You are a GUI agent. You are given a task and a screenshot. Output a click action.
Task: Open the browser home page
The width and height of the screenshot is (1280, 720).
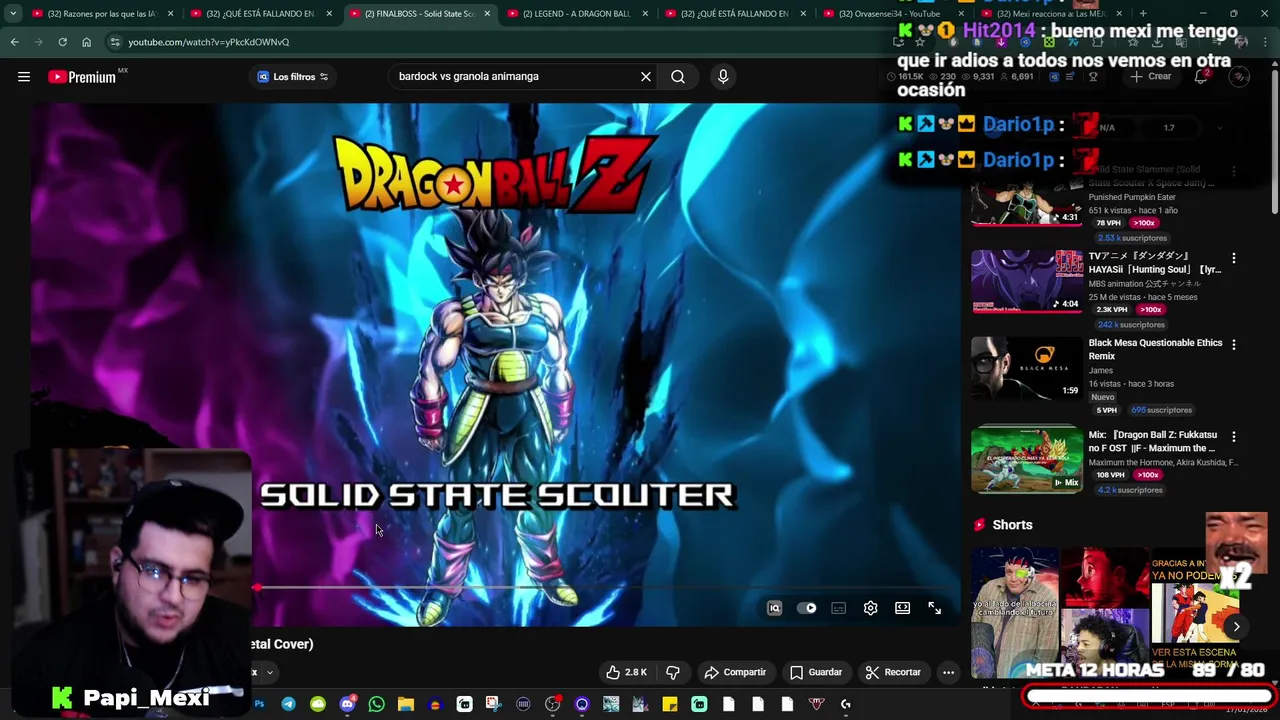pos(86,42)
